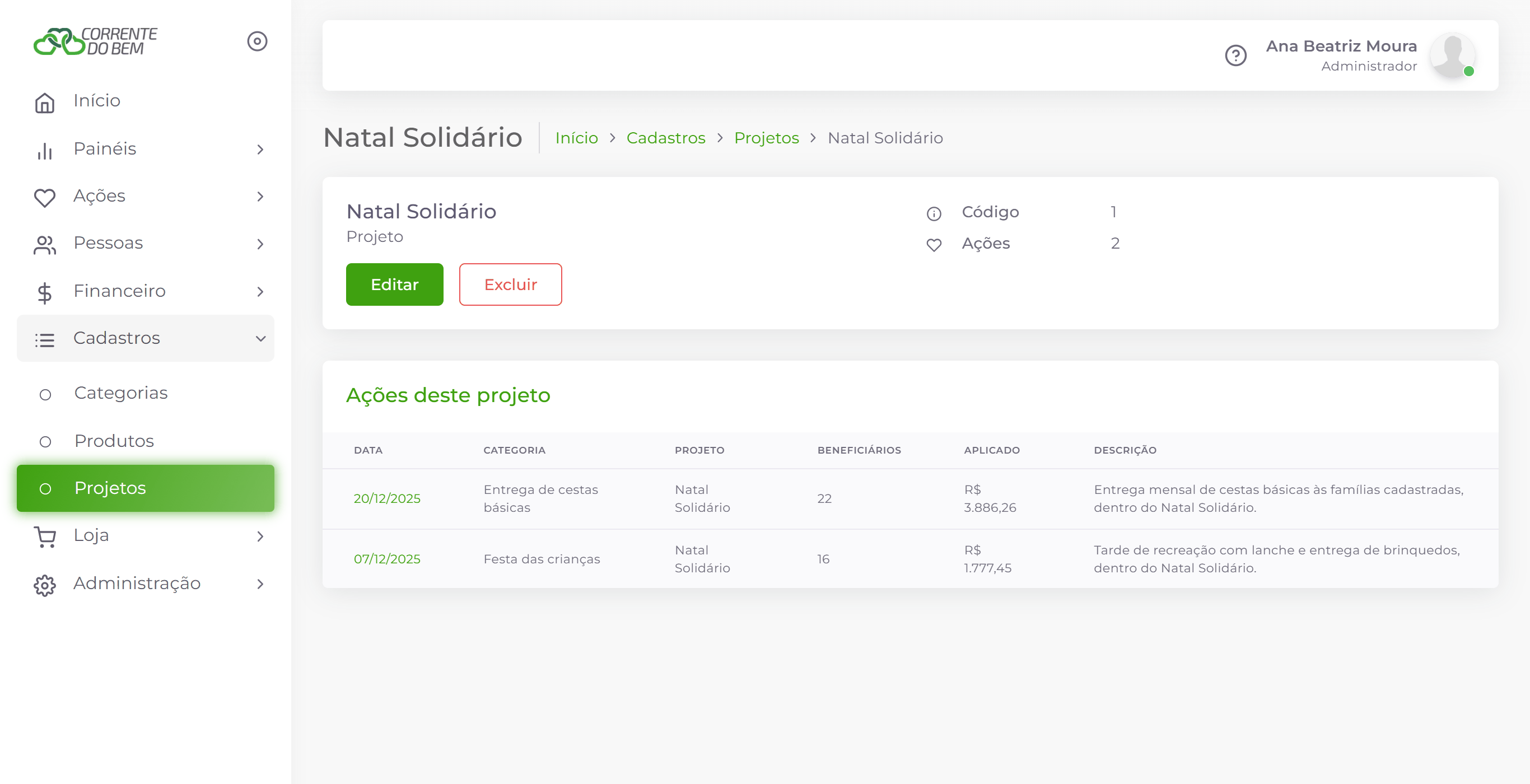This screenshot has width=1530, height=784.
Task: Click the Descrição column header
Action: point(1125,450)
